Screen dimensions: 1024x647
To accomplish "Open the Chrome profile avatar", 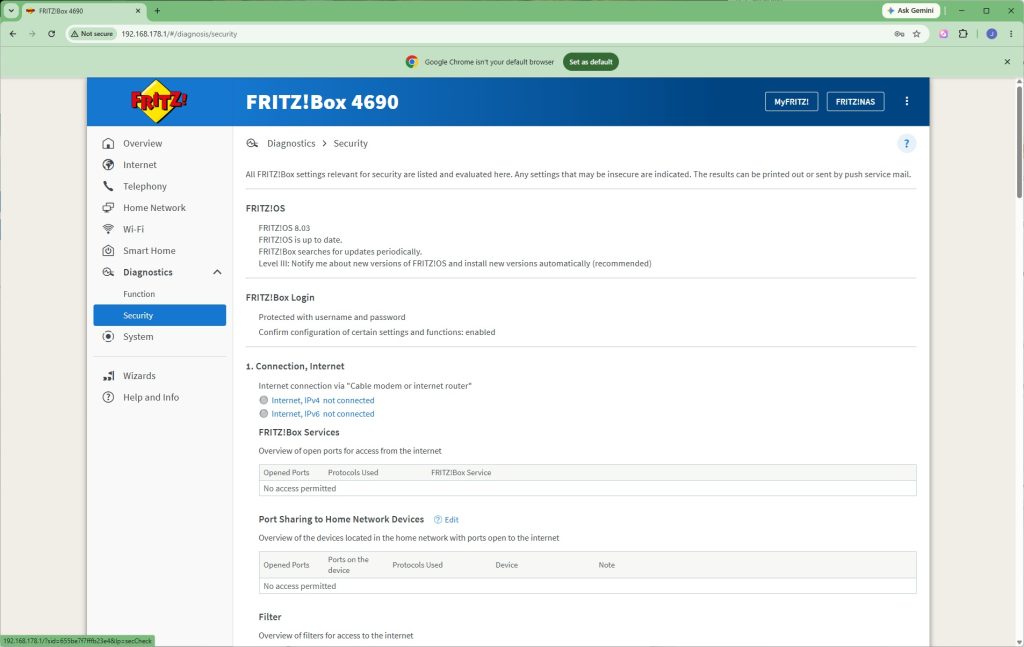I will (991, 34).
